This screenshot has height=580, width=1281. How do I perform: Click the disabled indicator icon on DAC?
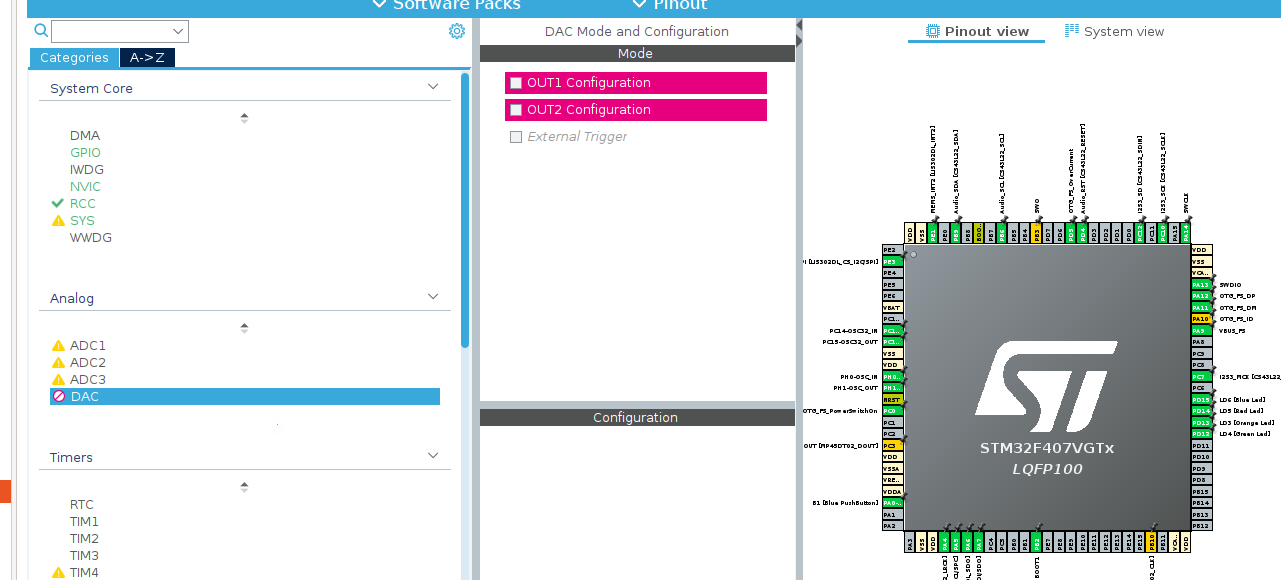(60, 396)
